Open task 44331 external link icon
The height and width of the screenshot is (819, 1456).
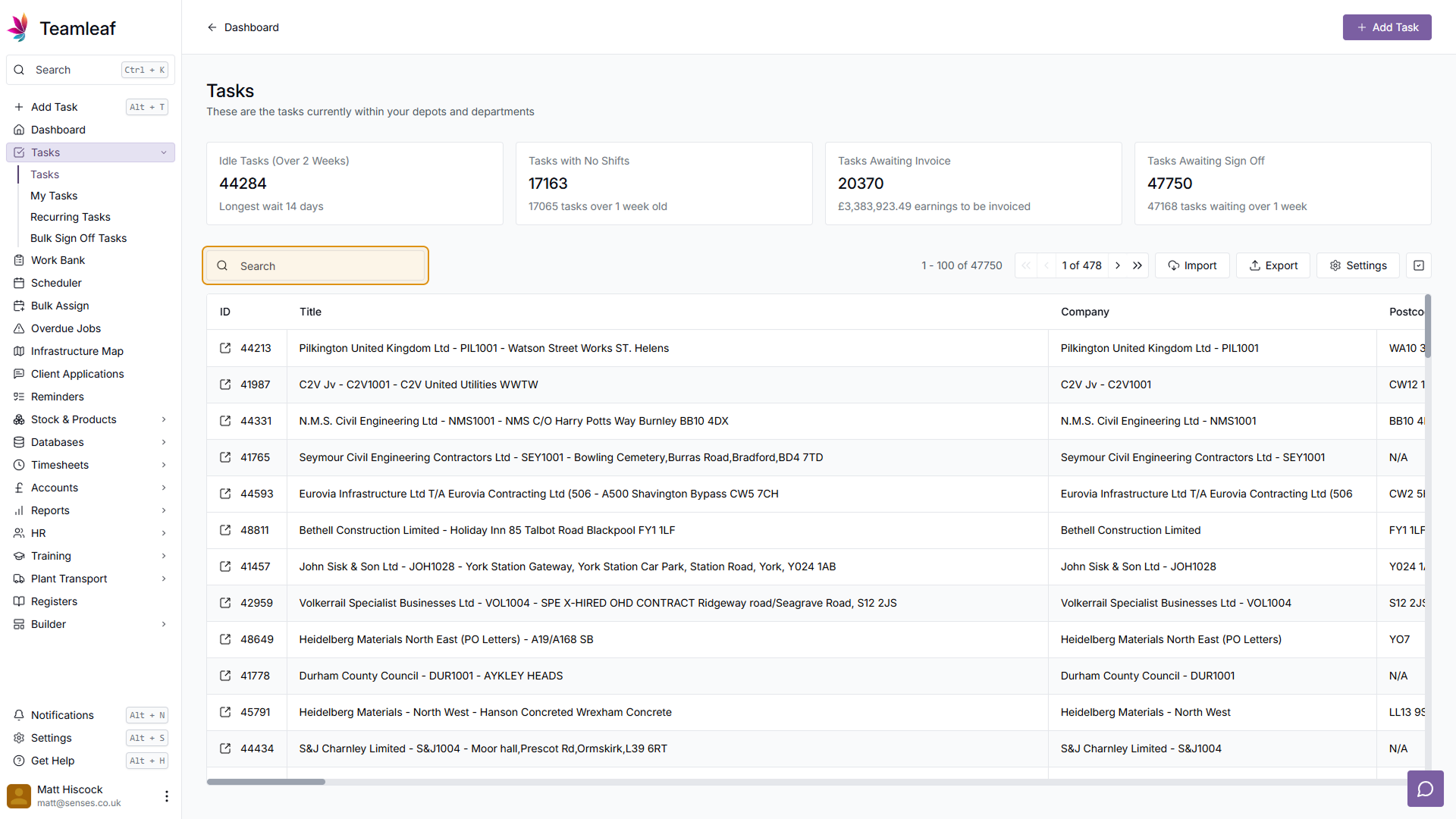225,421
